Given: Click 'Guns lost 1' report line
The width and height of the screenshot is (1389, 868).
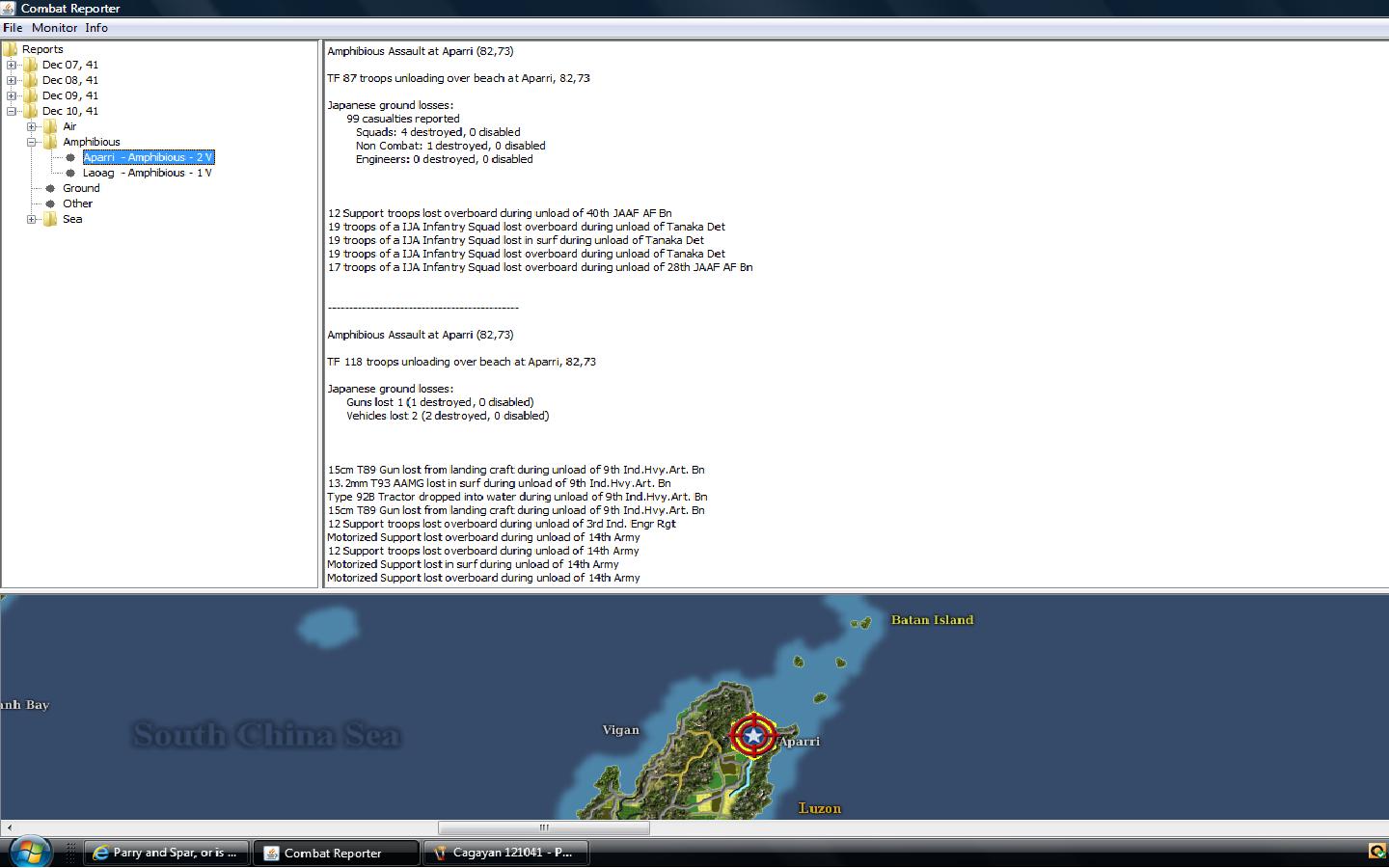Looking at the screenshot, I should [440, 402].
